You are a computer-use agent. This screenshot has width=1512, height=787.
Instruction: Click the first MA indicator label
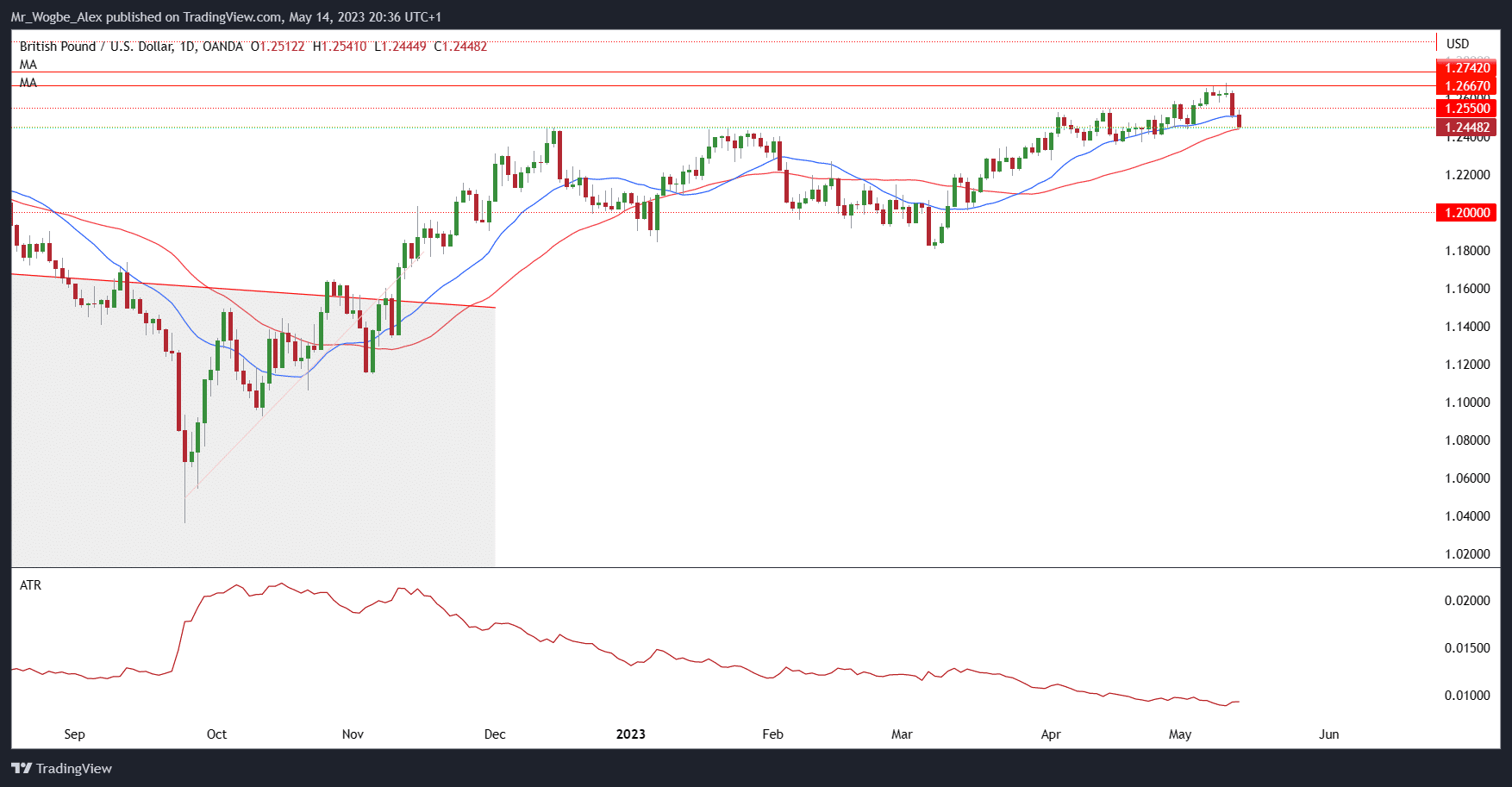pos(28,65)
